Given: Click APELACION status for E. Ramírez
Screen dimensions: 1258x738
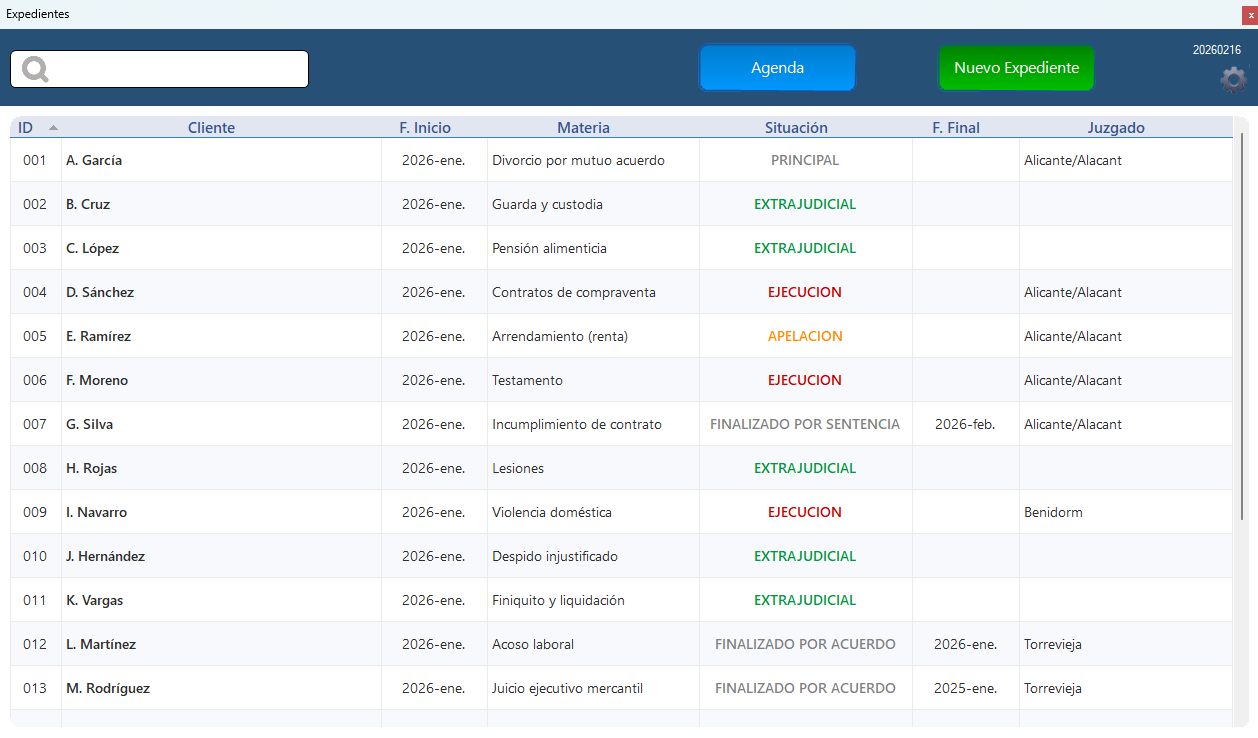Looking at the screenshot, I should coord(805,336).
